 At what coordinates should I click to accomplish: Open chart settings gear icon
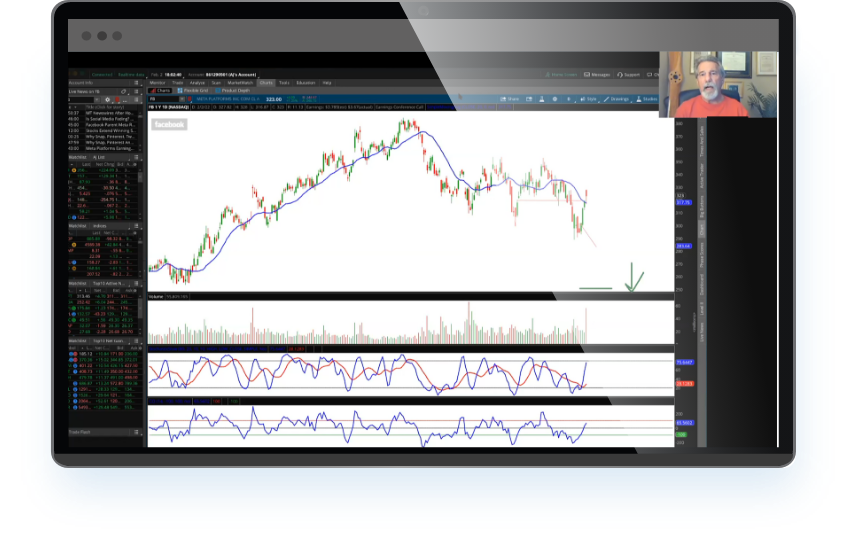555,99
